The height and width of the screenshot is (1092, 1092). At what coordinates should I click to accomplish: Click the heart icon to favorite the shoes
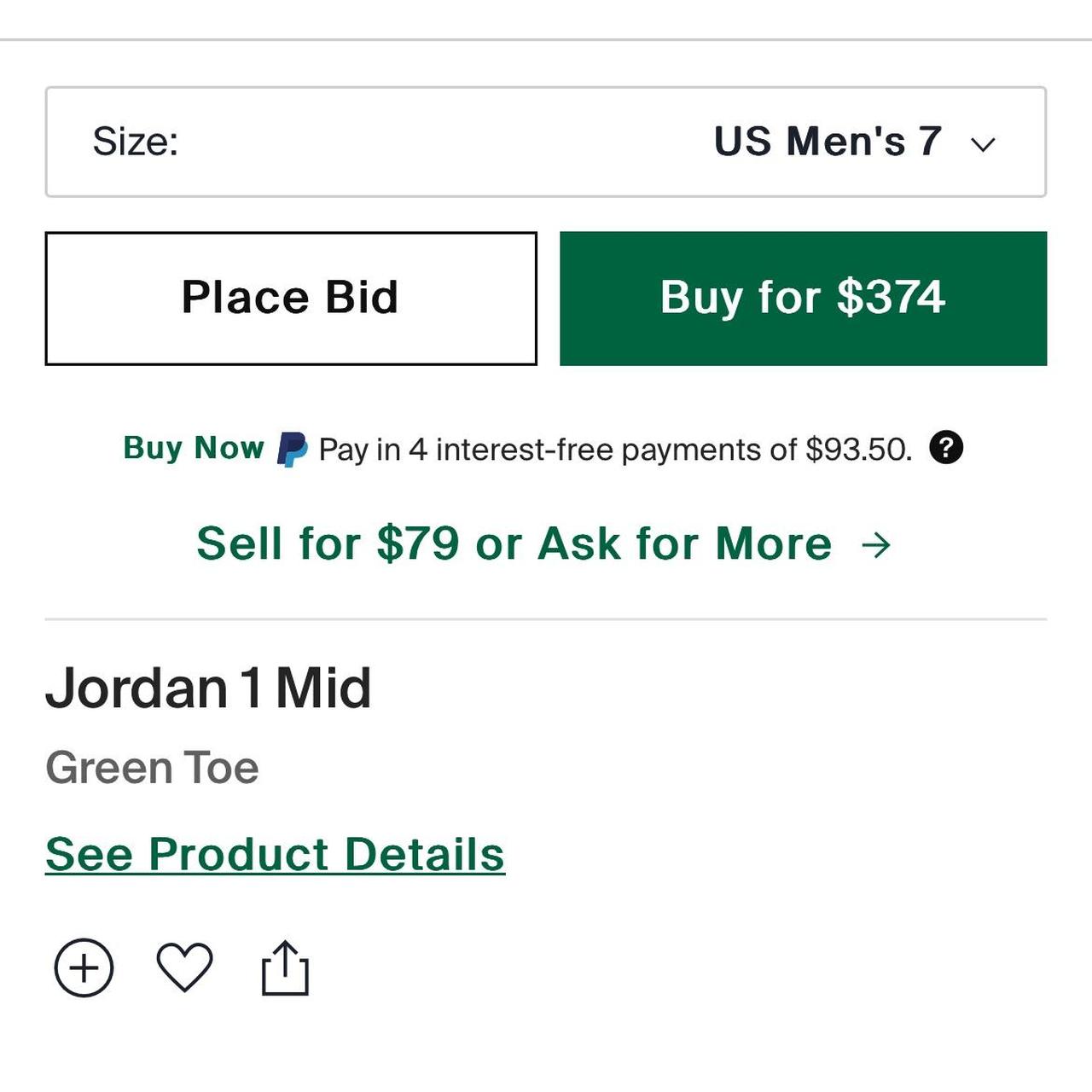186,967
